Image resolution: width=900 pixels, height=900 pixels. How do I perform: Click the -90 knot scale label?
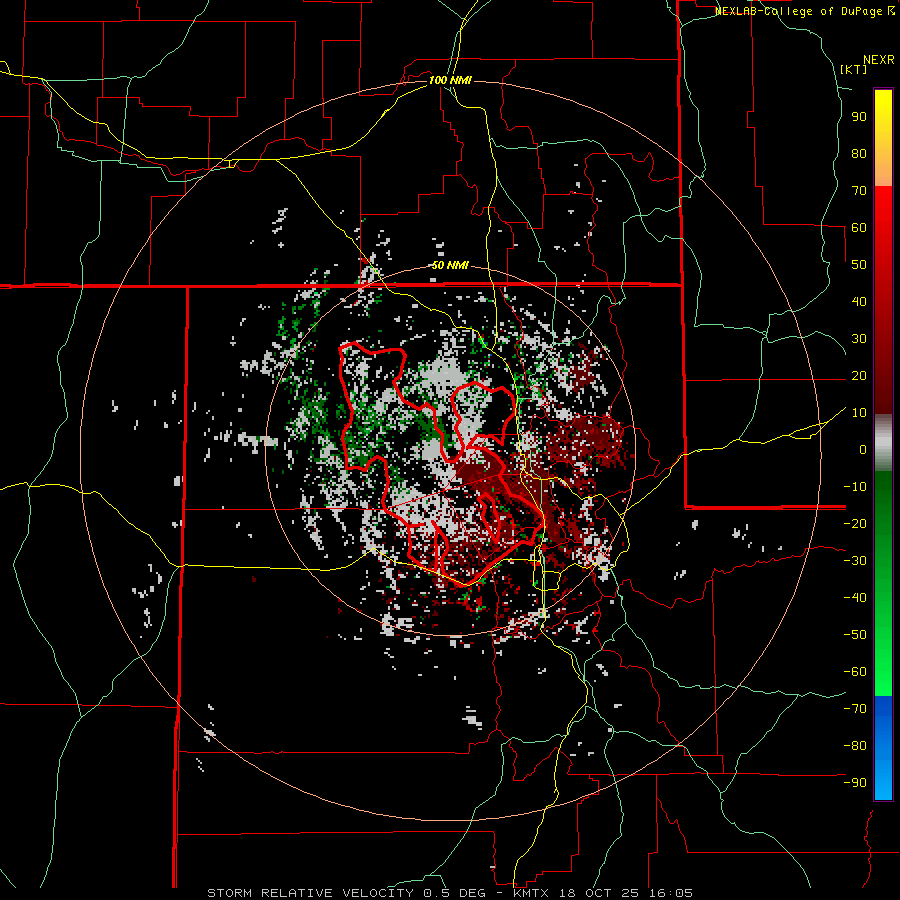click(x=855, y=783)
